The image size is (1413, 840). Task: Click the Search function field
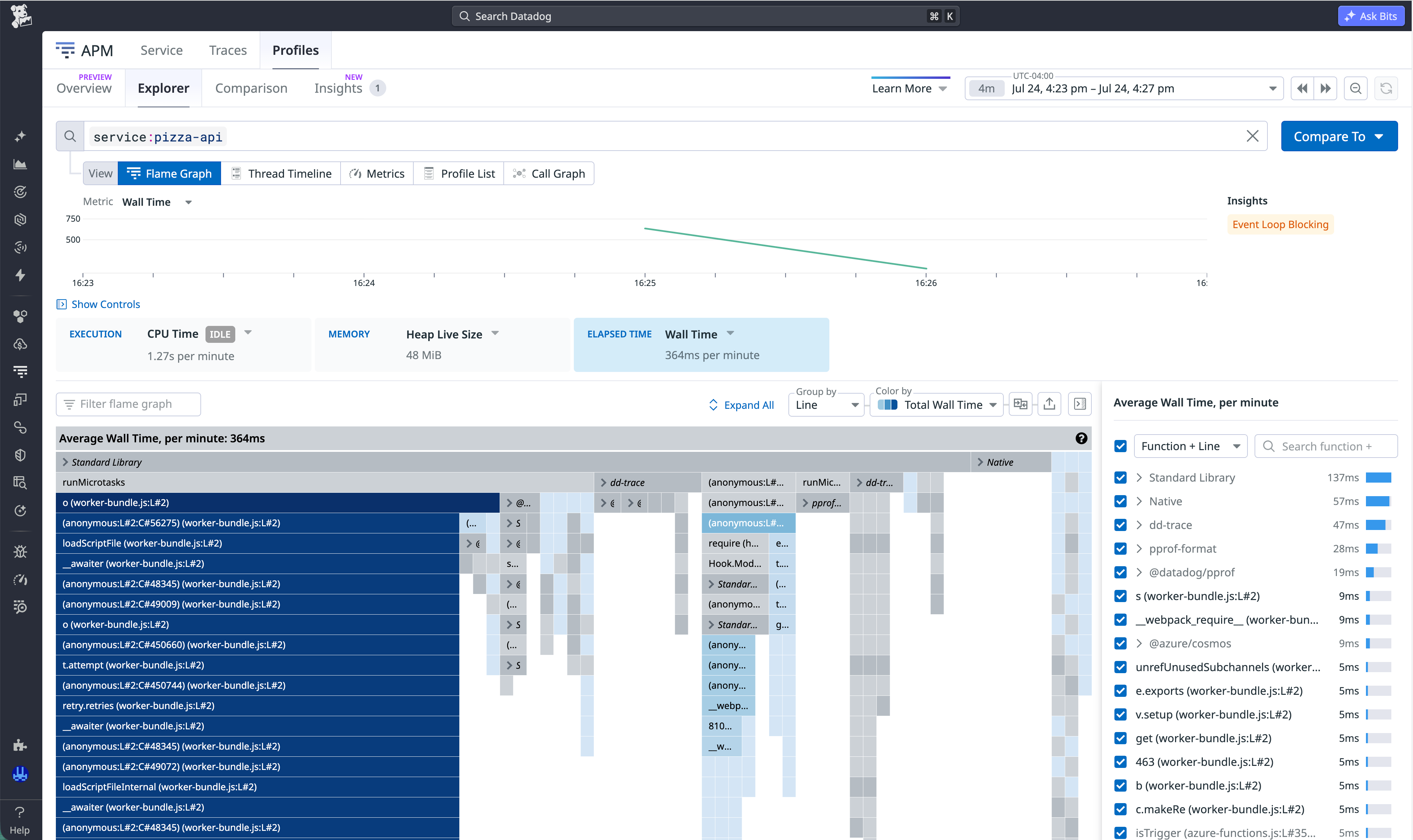click(1326, 446)
